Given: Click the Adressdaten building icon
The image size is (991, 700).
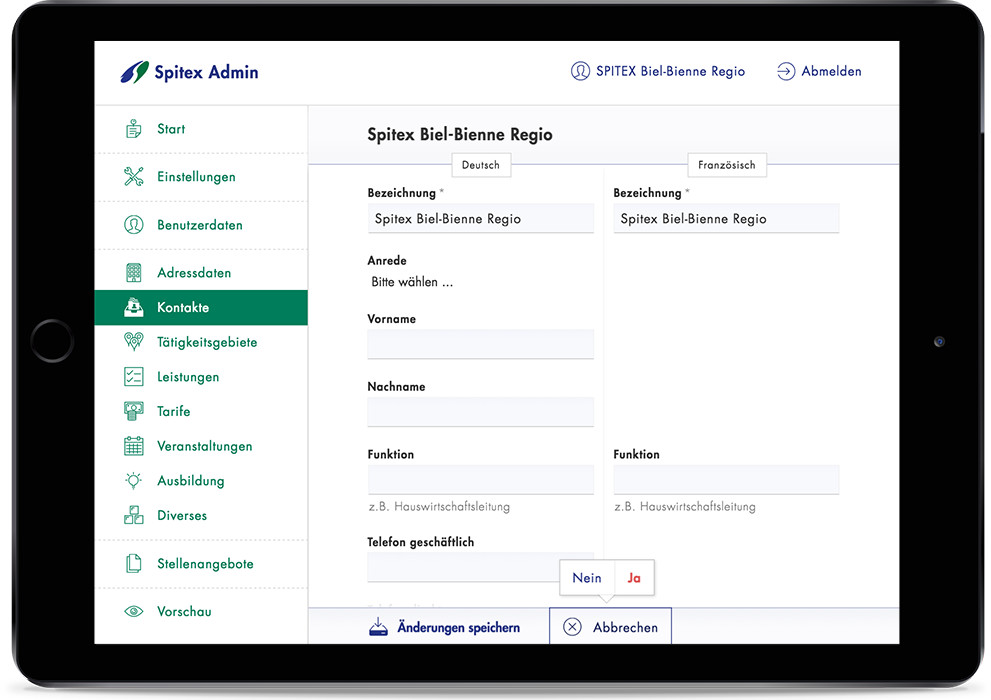Looking at the screenshot, I should point(133,273).
